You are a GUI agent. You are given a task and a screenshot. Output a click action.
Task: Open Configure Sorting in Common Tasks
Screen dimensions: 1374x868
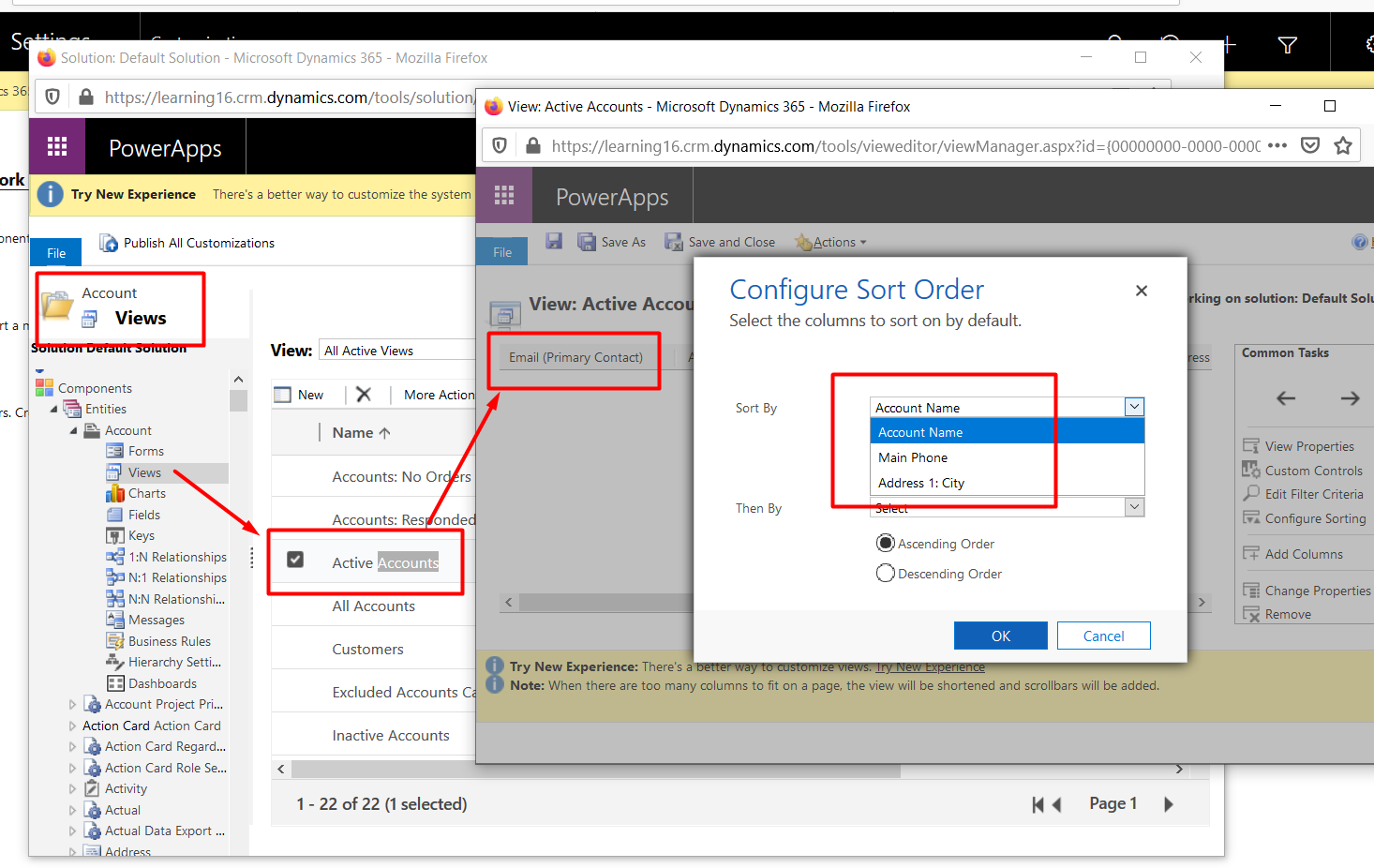coord(1305,518)
